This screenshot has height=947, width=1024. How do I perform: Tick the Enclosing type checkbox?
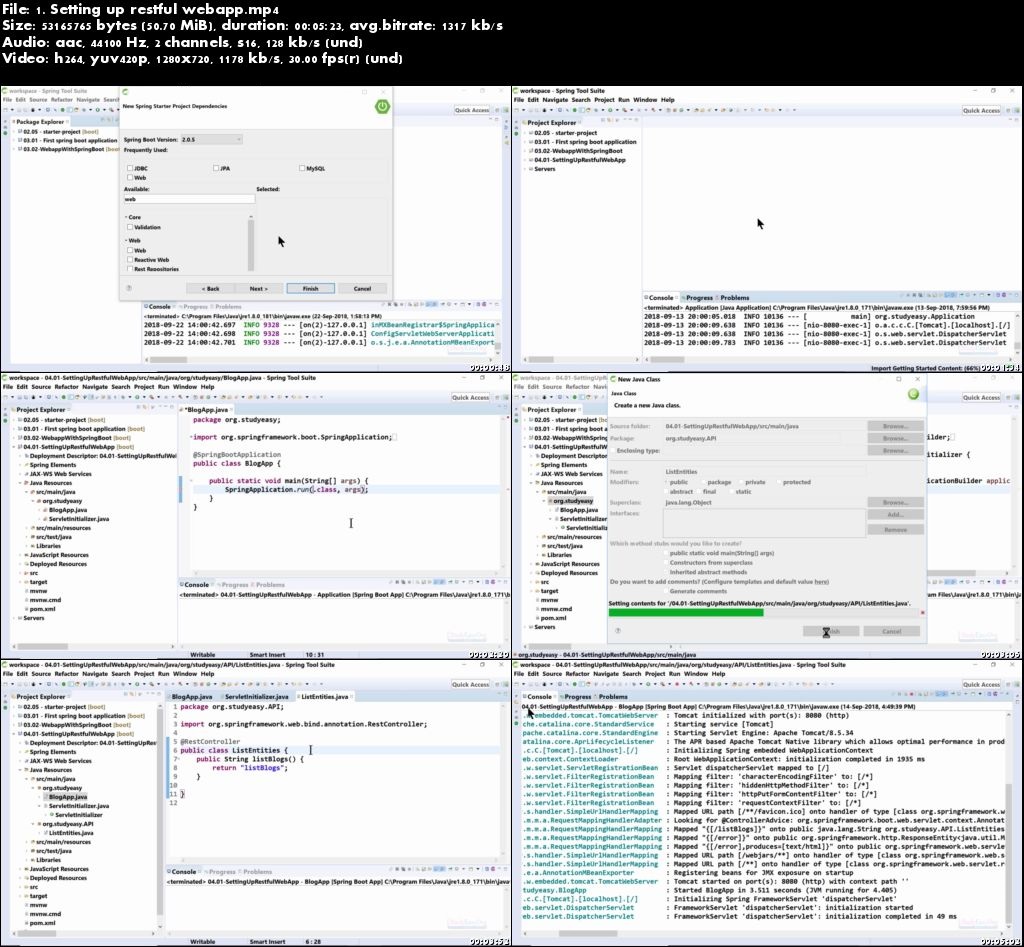613,451
